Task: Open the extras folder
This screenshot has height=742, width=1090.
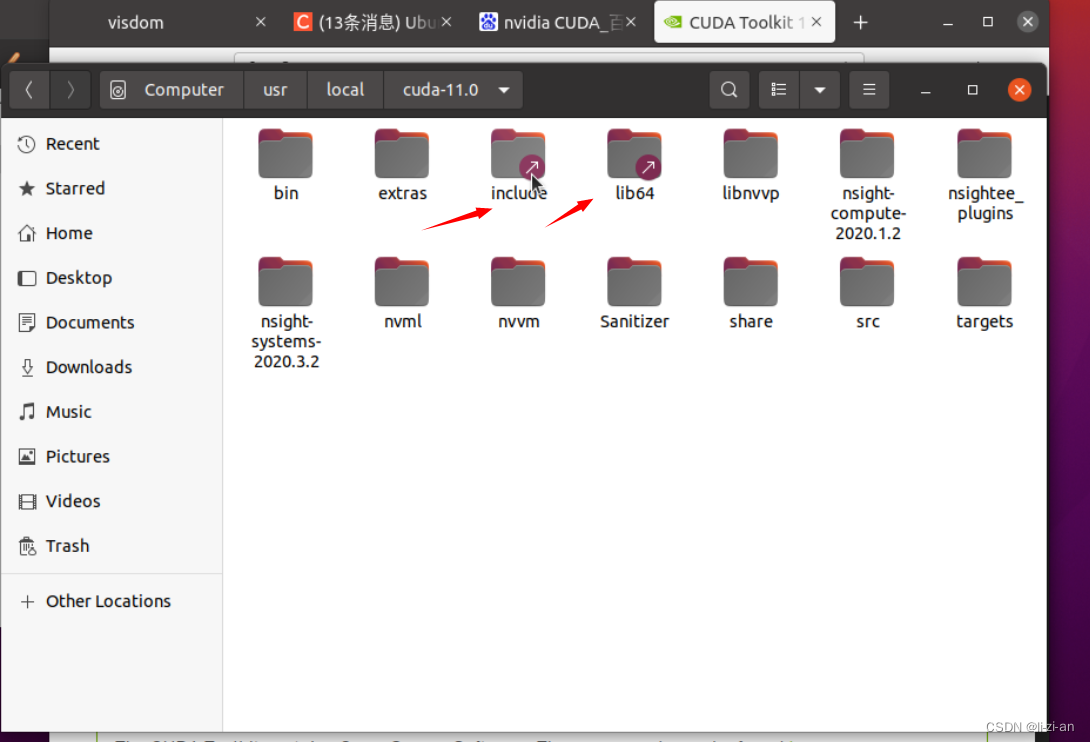Action: coord(402,165)
